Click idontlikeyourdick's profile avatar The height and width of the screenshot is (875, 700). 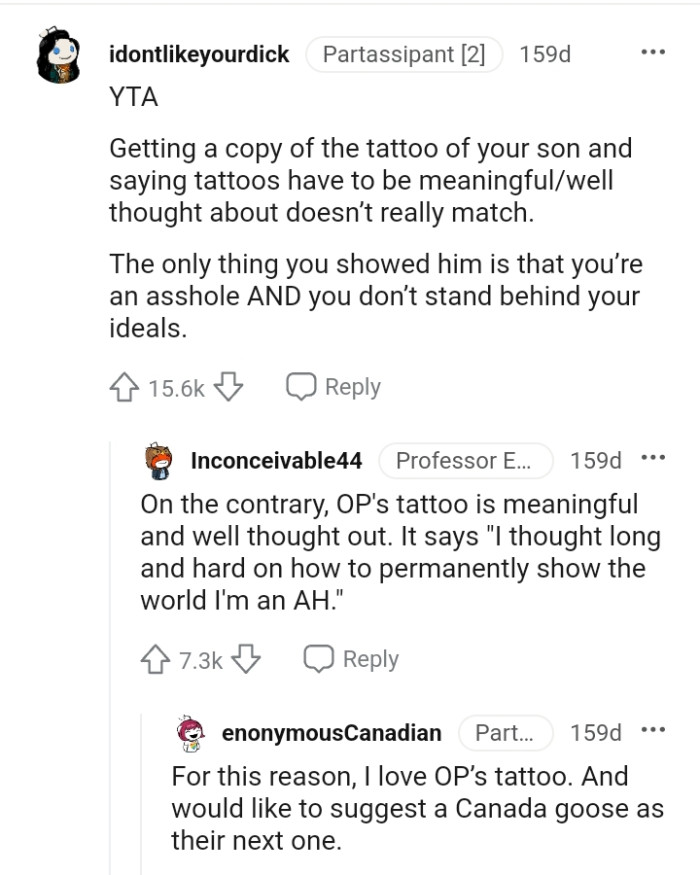[56, 55]
